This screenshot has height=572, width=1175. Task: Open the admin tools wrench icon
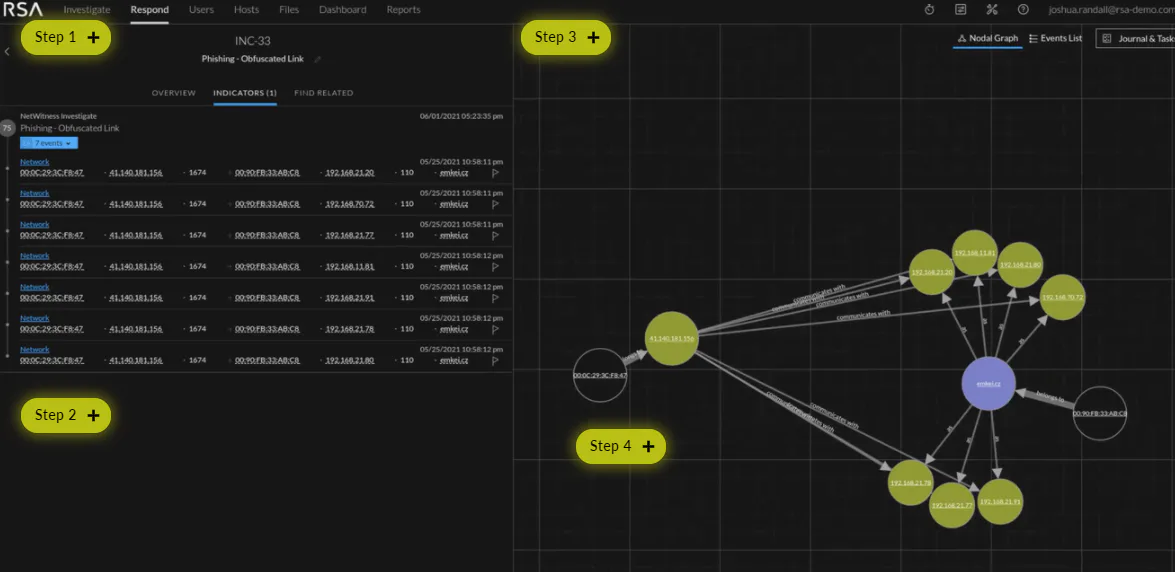(x=992, y=10)
